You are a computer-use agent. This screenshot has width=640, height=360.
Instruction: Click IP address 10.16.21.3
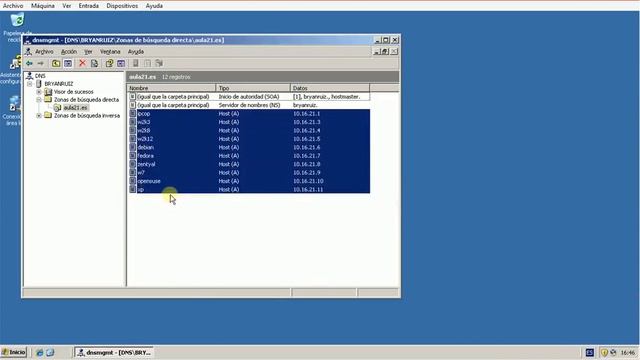click(307, 122)
